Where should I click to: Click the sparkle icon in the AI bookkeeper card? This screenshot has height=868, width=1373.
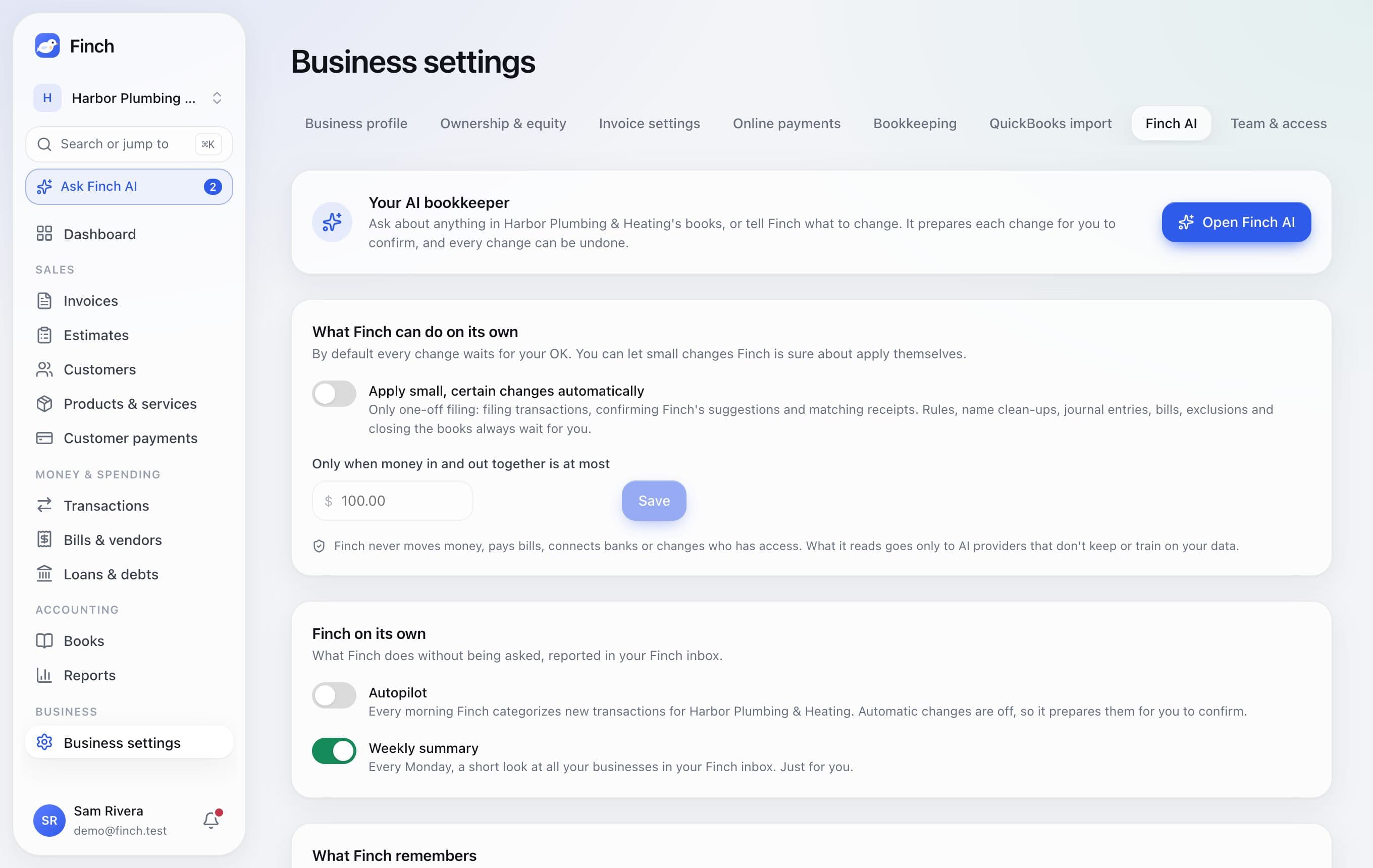click(332, 222)
